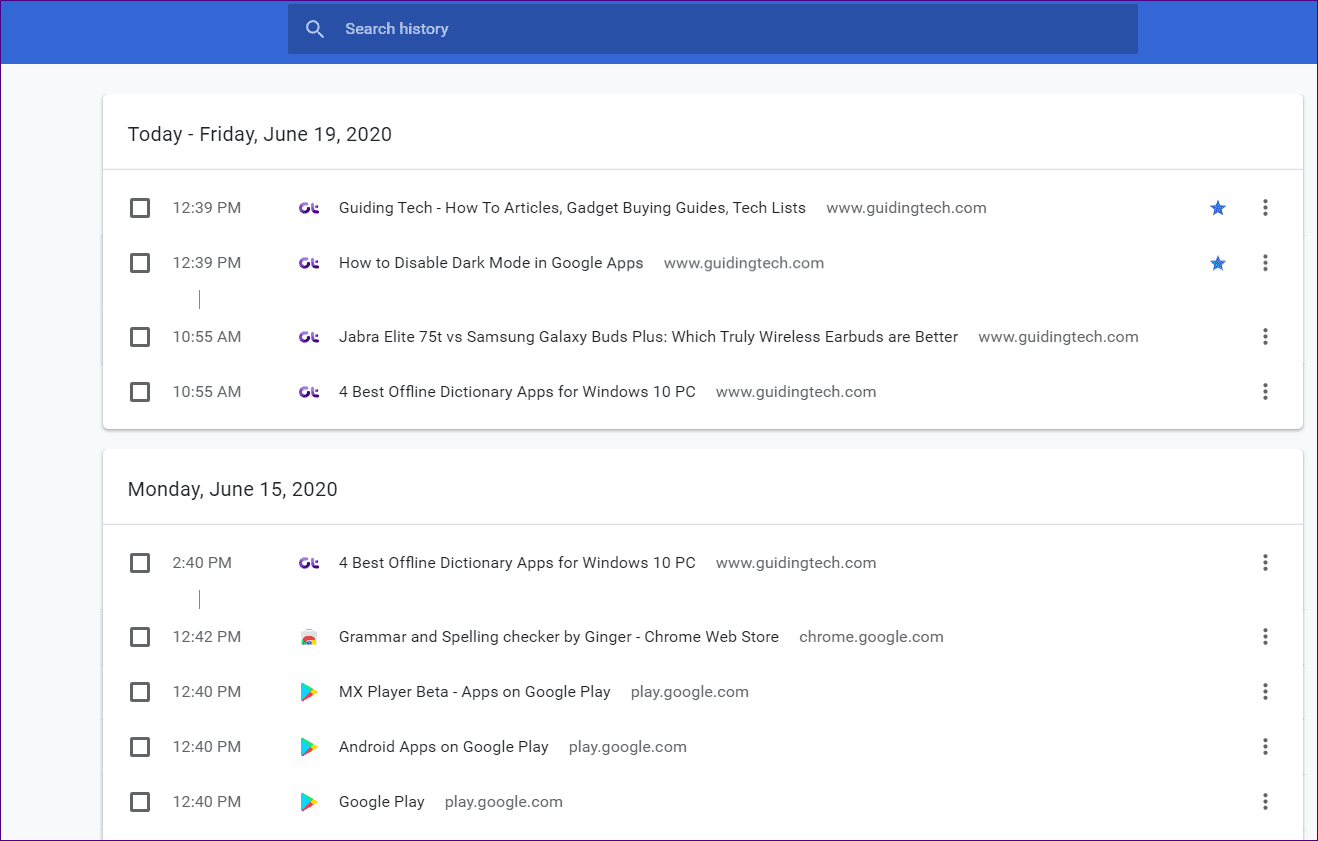Select checkbox for Jabra Elite 75t entry
The height and width of the screenshot is (841, 1318).
(x=140, y=337)
